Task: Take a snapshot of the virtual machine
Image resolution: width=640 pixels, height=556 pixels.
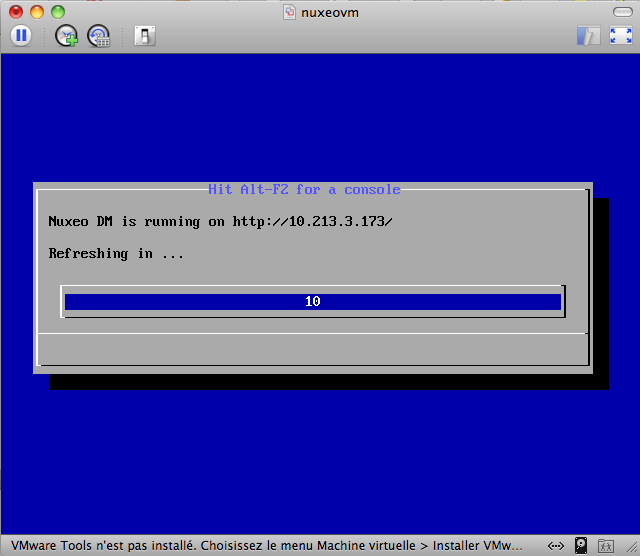Action: (x=66, y=36)
